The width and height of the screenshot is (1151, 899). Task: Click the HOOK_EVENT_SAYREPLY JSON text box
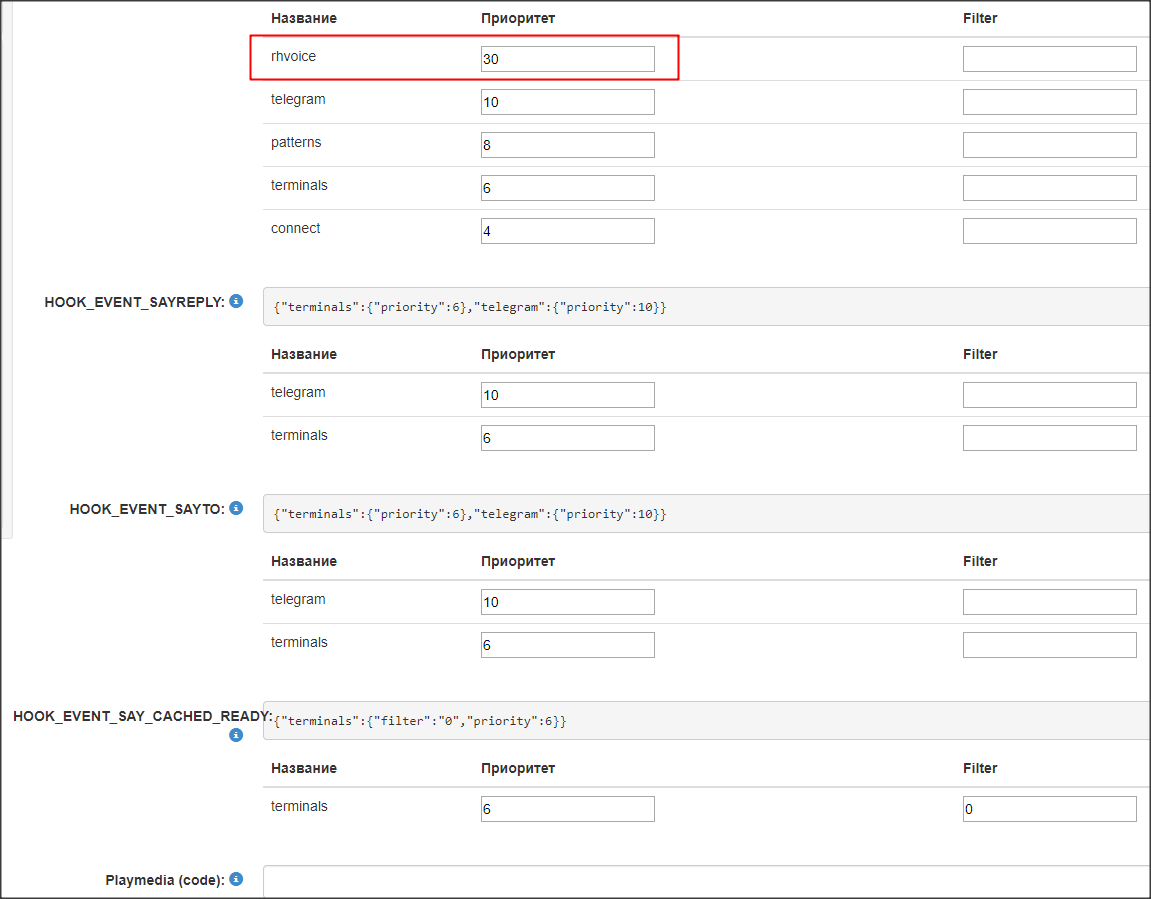click(x=705, y=307)
